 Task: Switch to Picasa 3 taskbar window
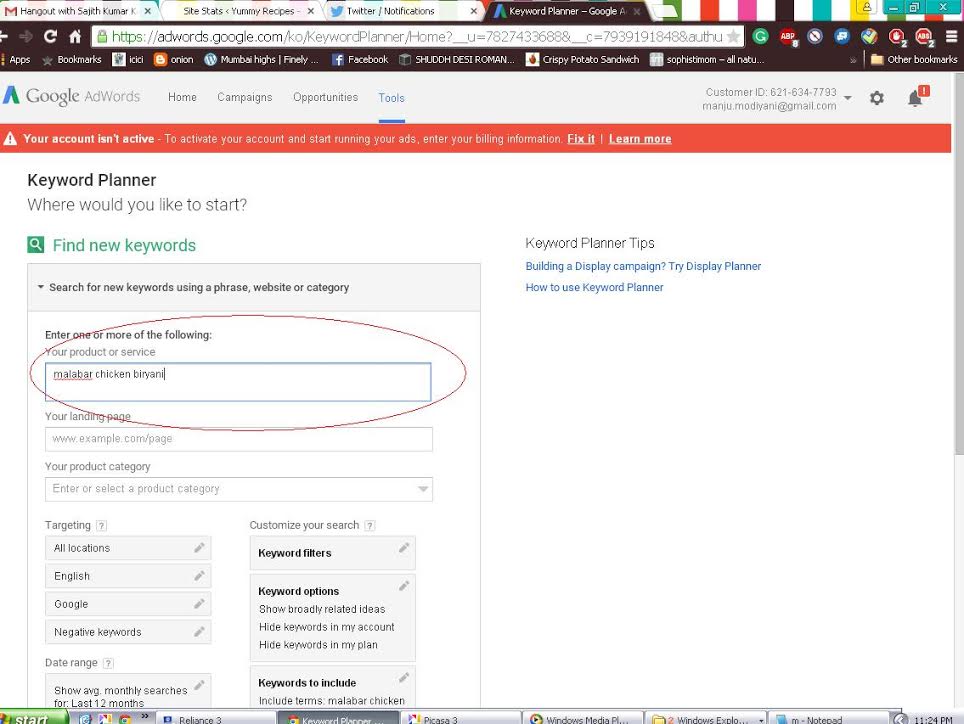click(460, 718)
